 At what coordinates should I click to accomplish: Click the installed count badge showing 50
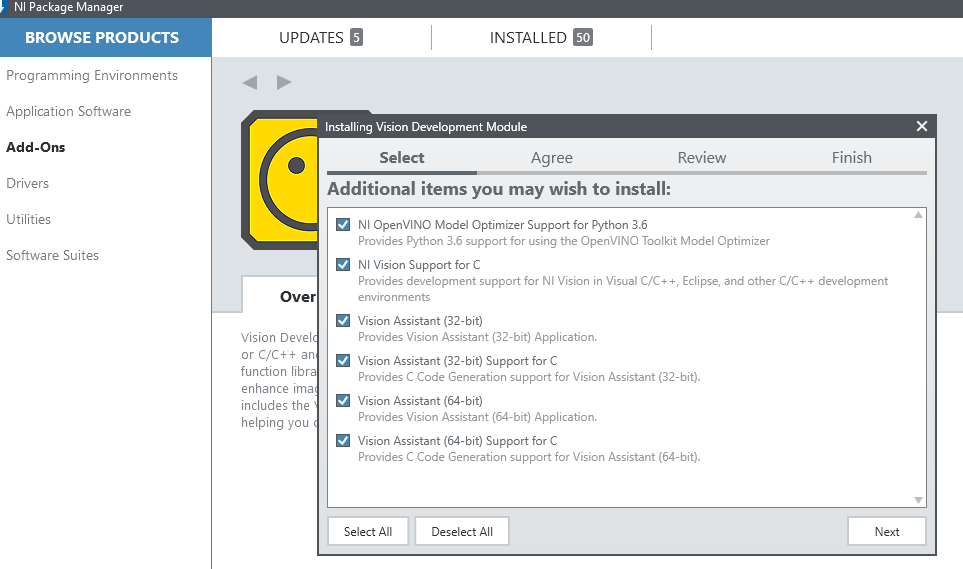pyautogui.click(x=583, y=37)
